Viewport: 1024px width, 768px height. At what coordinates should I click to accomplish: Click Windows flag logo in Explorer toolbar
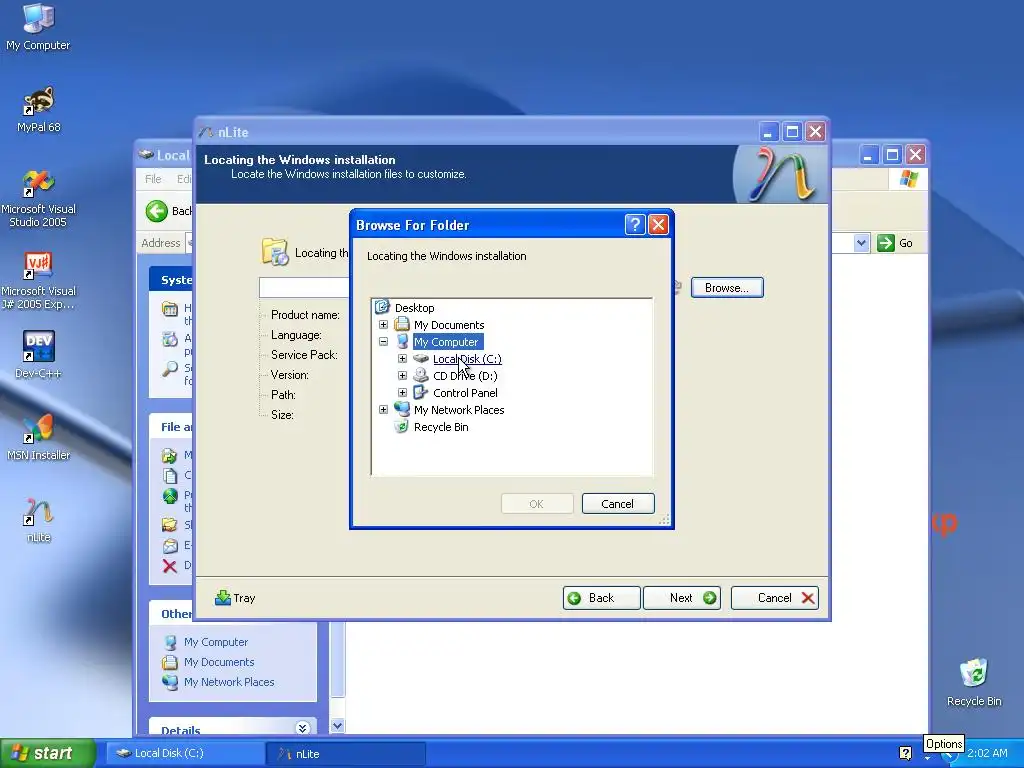pos(908,178)
